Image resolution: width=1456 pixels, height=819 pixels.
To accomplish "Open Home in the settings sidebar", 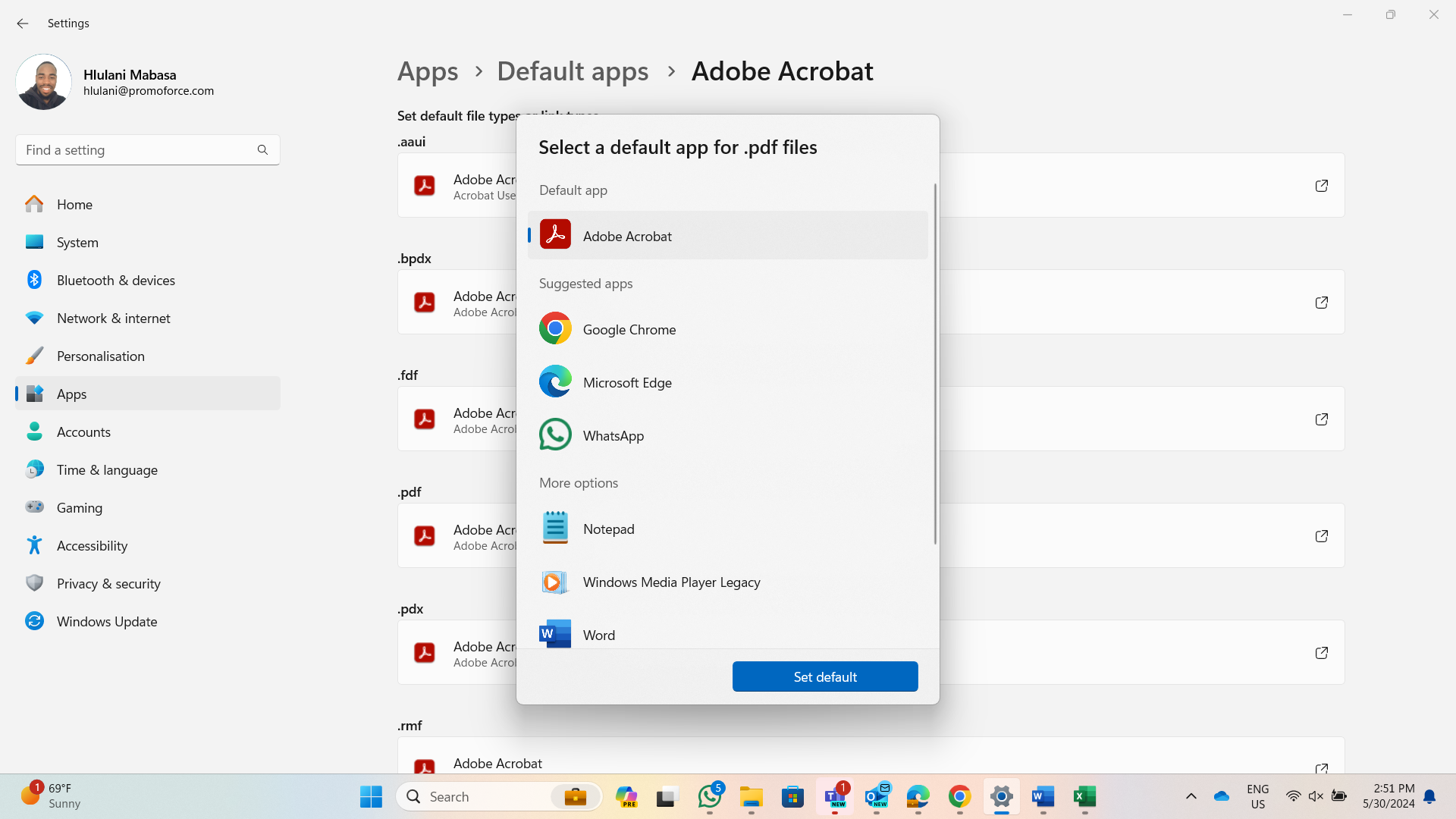I will pyautogui.click(x=148, y=204).
